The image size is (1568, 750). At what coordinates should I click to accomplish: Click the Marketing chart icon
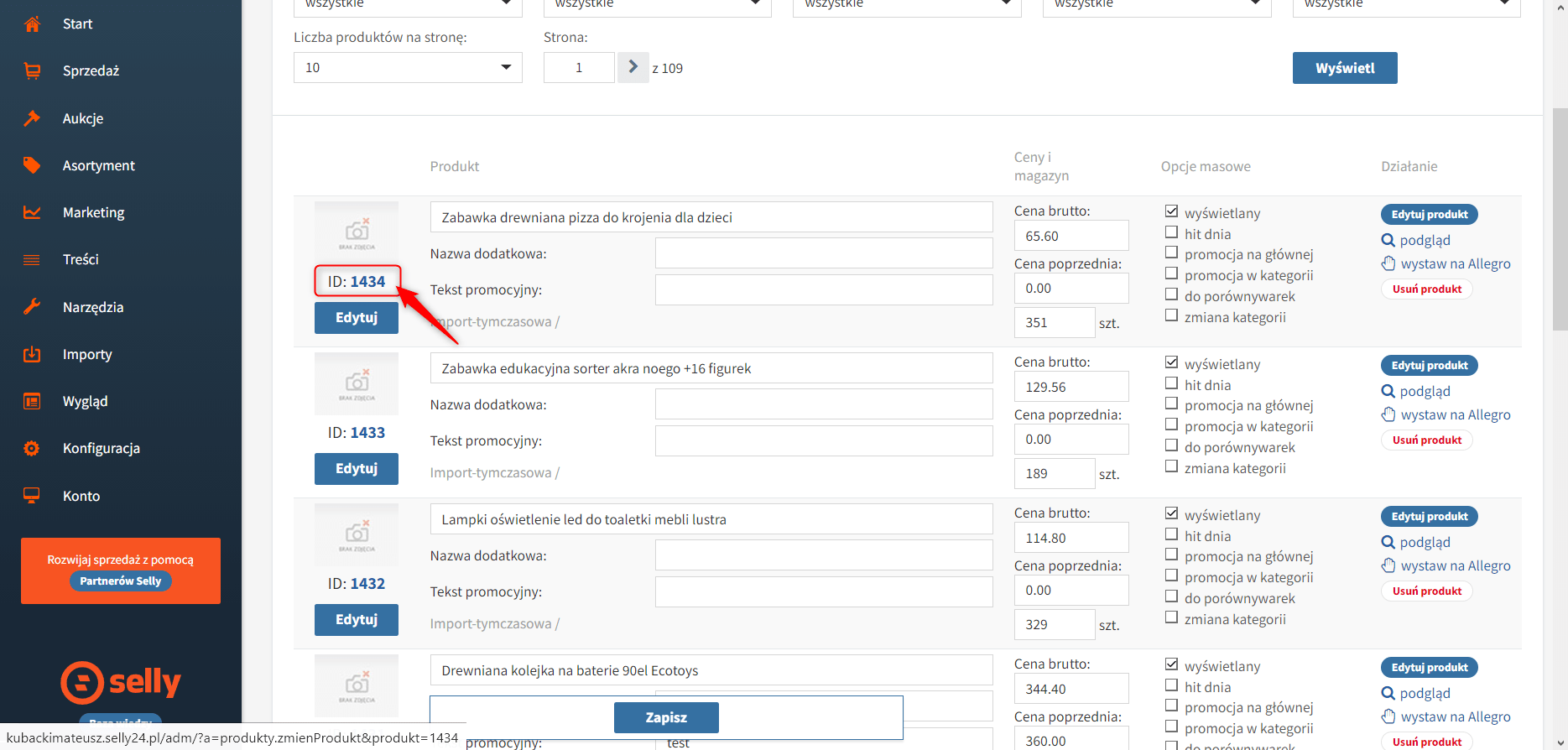point(32,212)
